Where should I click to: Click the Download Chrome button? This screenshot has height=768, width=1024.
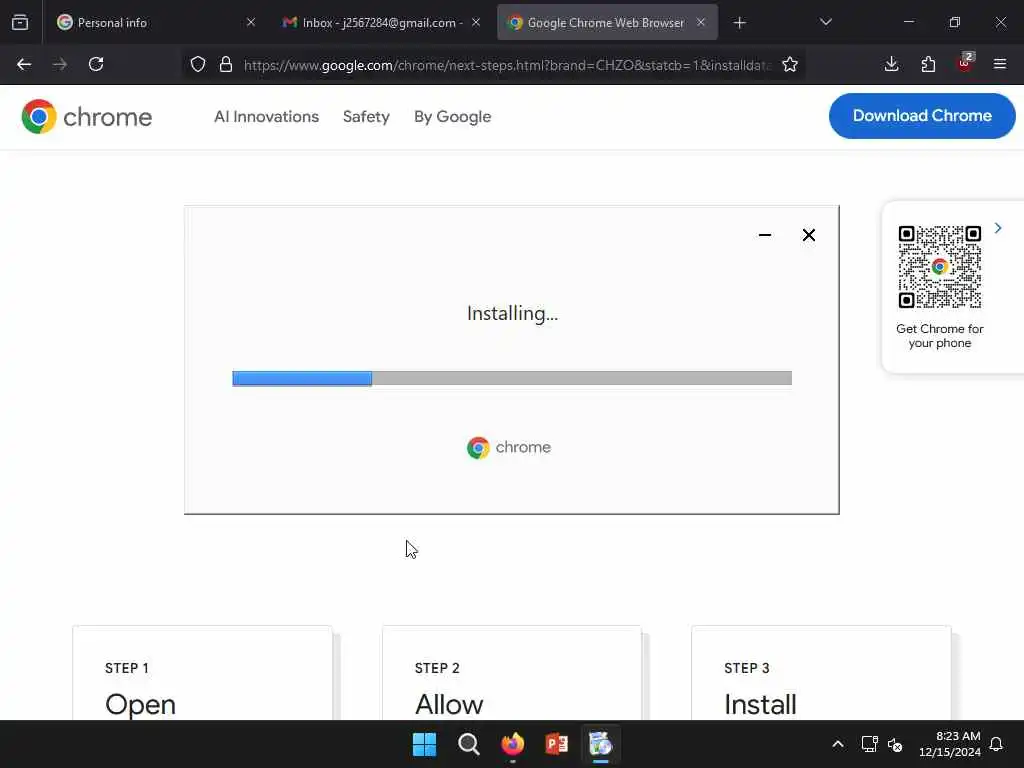(x=921, y=116)
